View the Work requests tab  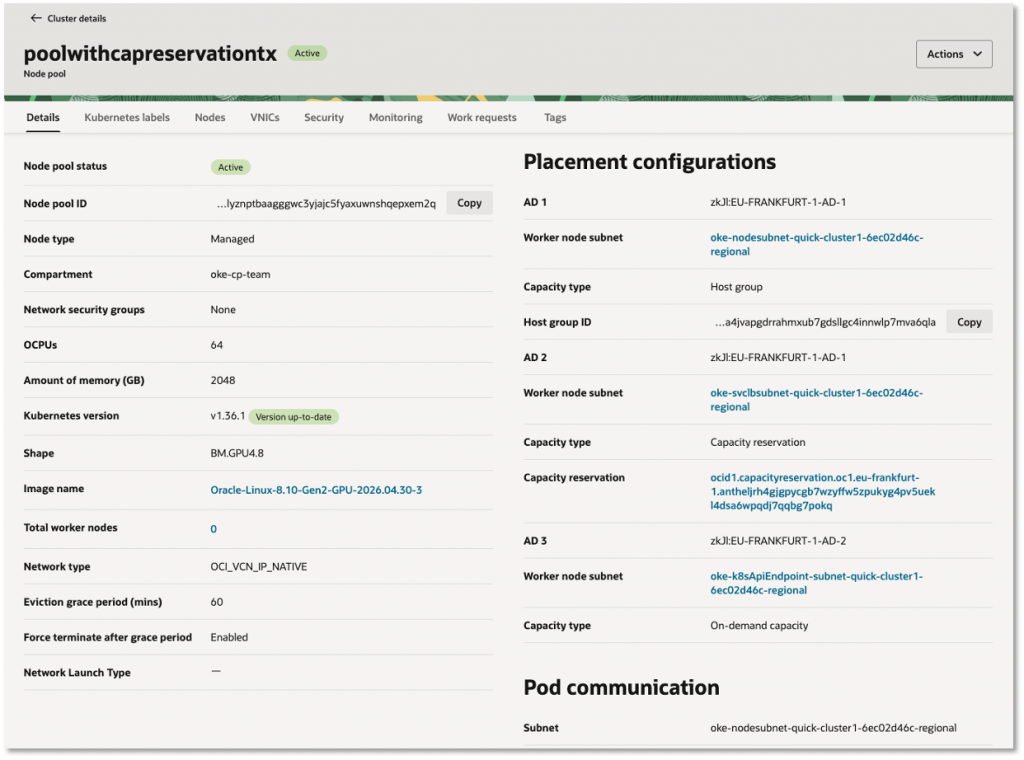pos(482,118)
